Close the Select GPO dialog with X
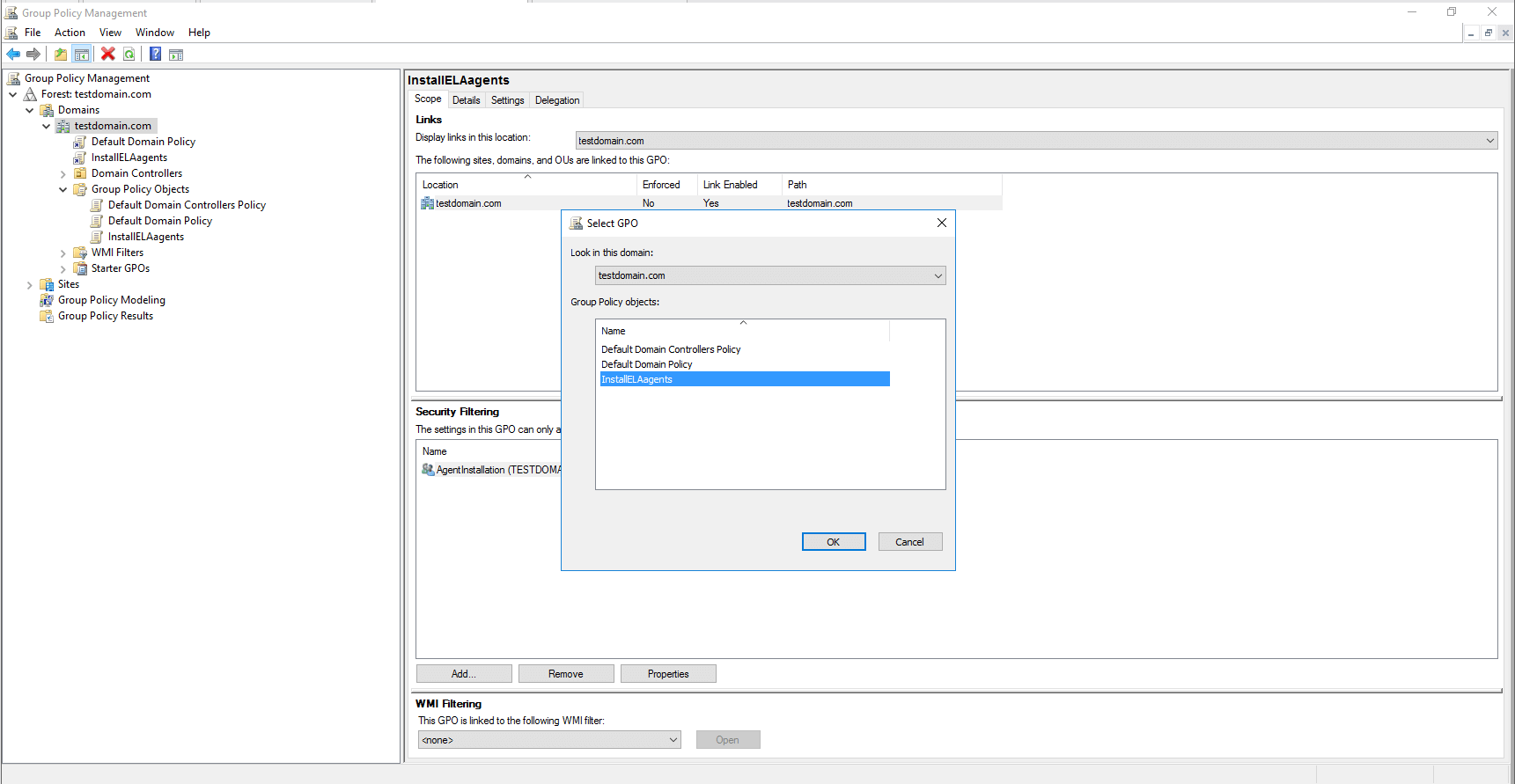This screenshot has width=1515, height=784. tap(942, 223)
